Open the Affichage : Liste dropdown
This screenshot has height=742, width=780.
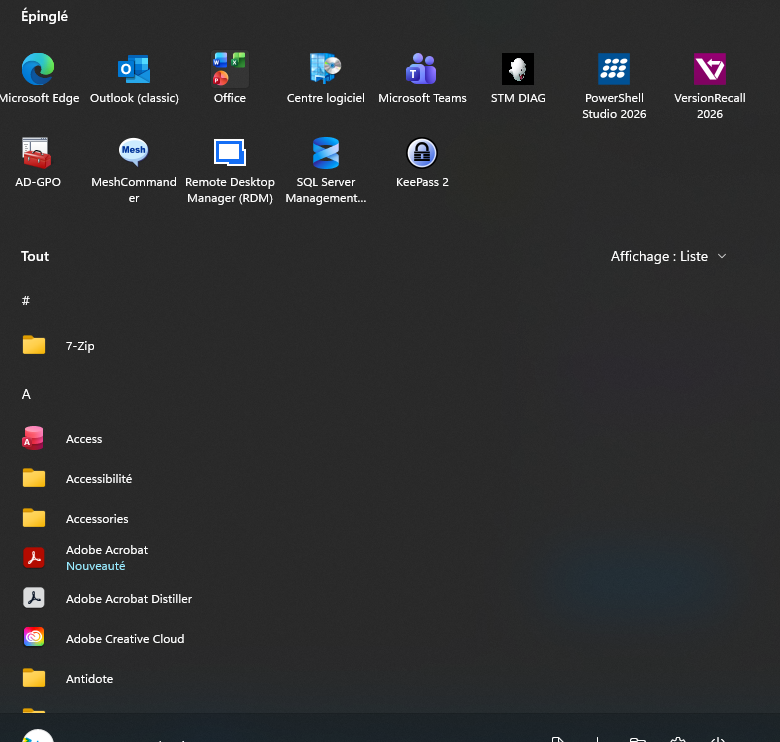tap(669, 256)
